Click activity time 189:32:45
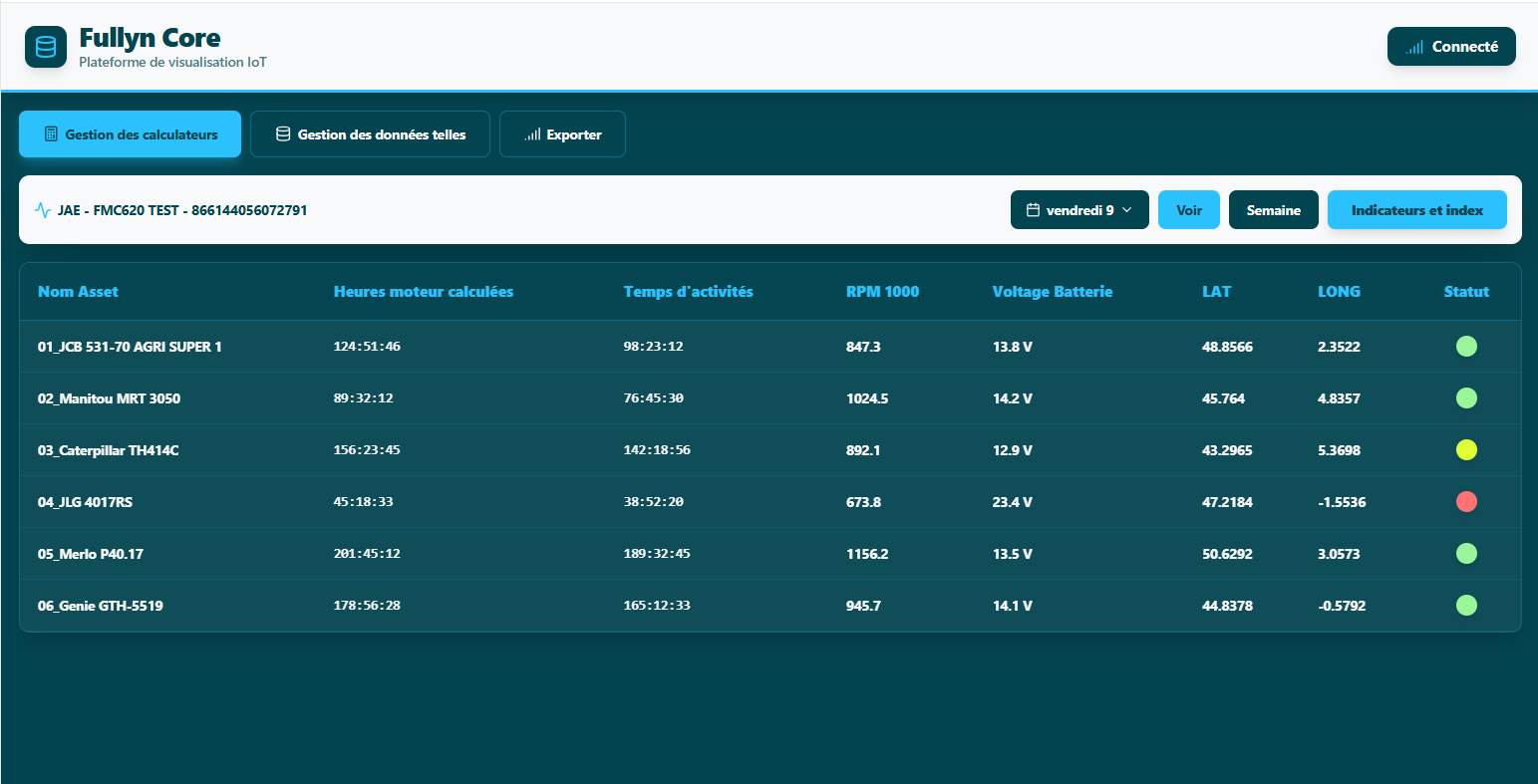1538x784 pixels. [657, 554]
